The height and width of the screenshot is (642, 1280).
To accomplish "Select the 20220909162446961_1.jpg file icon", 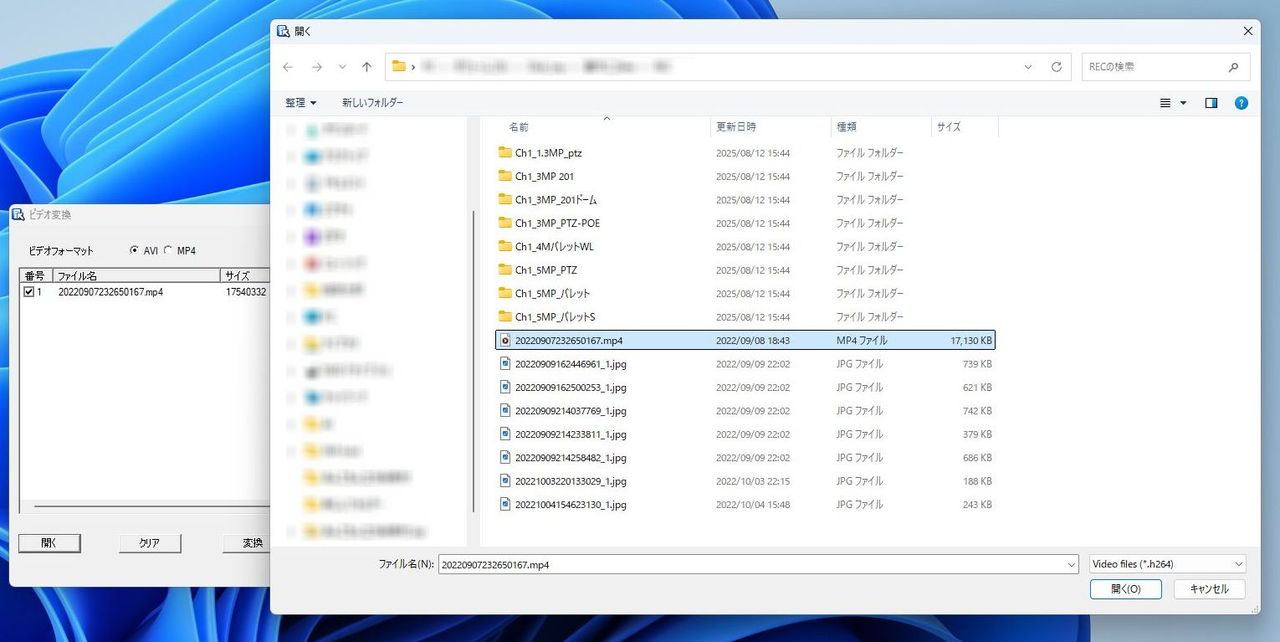I will click(x=505, y=364).
